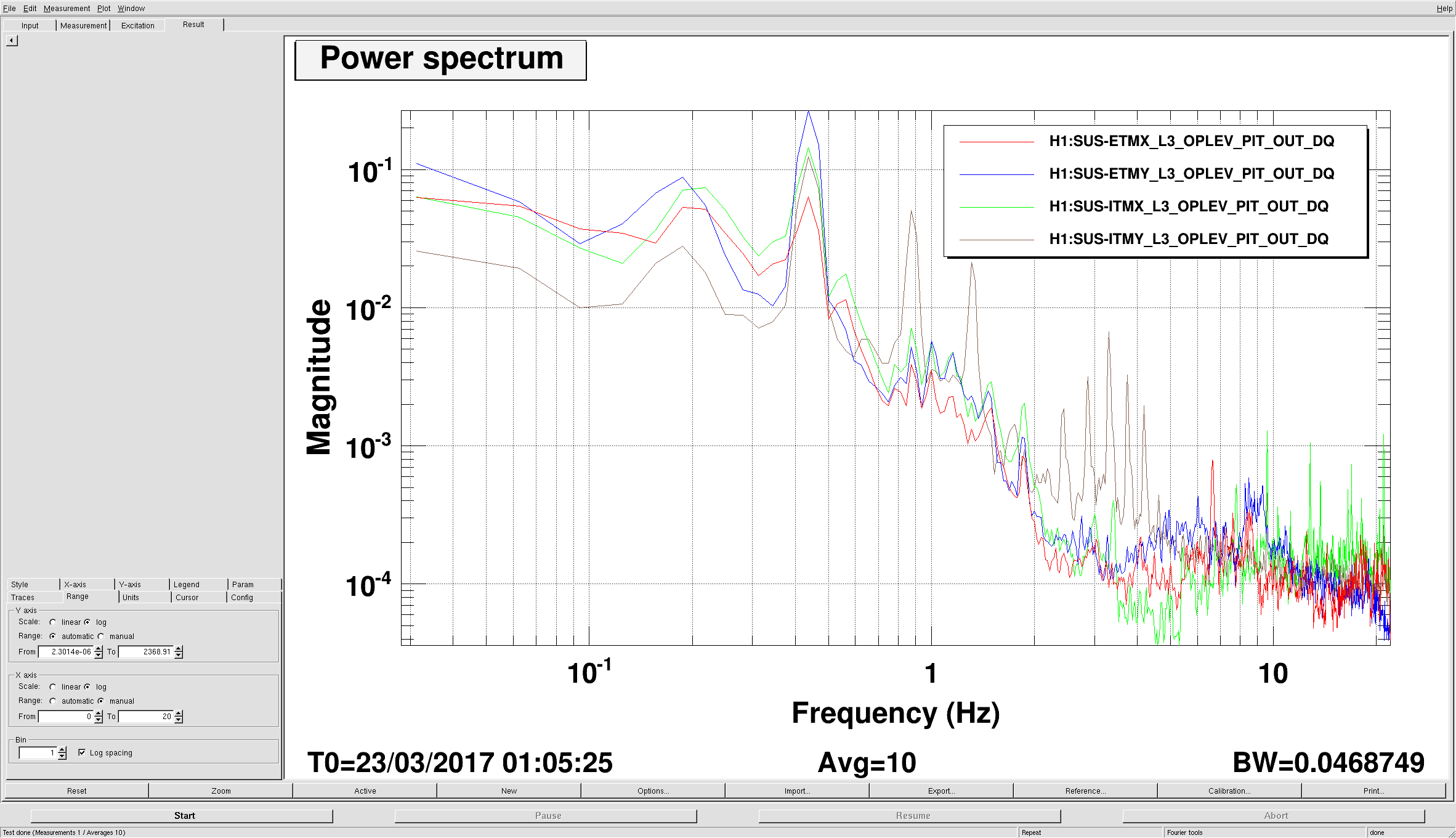Click the Abort button
1456x838 pixels.
1274,816
